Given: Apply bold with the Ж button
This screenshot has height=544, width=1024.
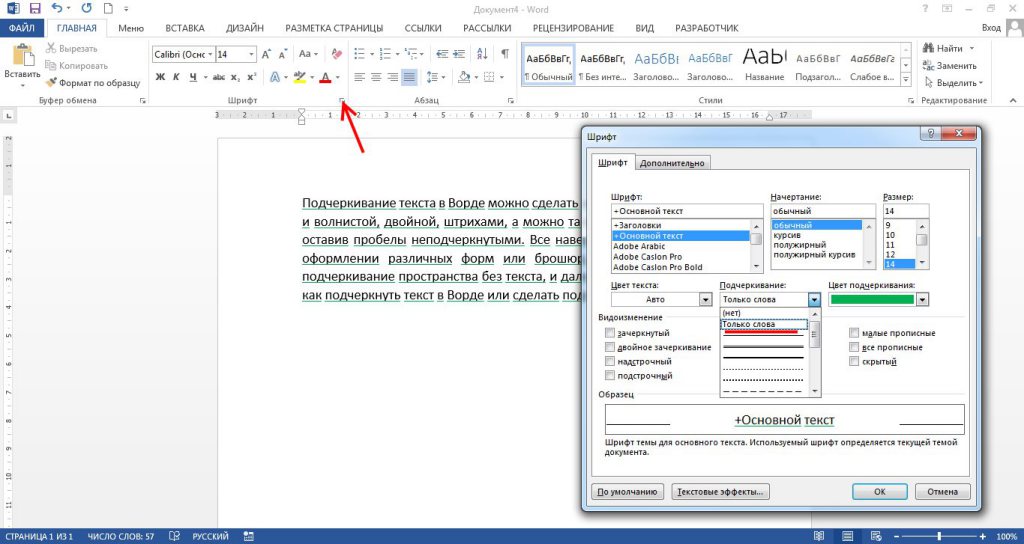Looking at the screenshot, I should [161, 77].
